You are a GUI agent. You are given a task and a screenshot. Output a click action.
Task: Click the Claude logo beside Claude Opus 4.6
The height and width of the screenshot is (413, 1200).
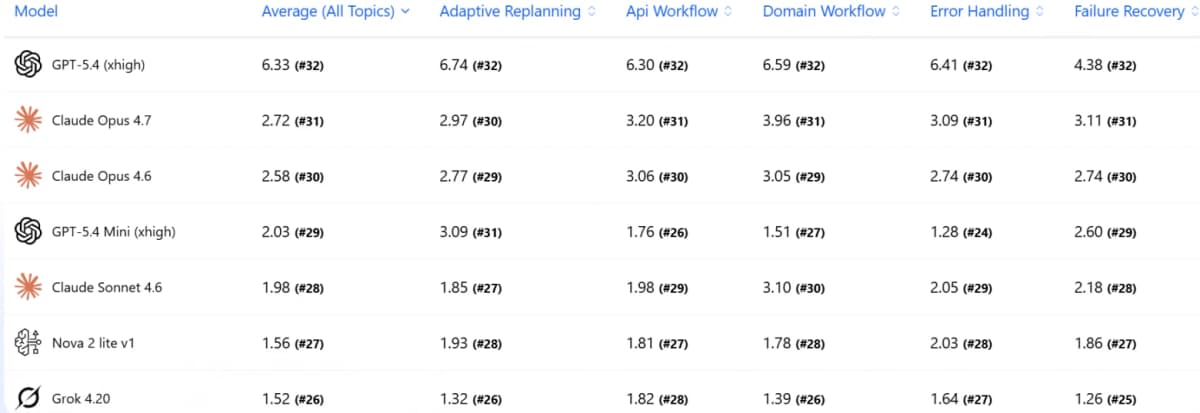(27, 176)
